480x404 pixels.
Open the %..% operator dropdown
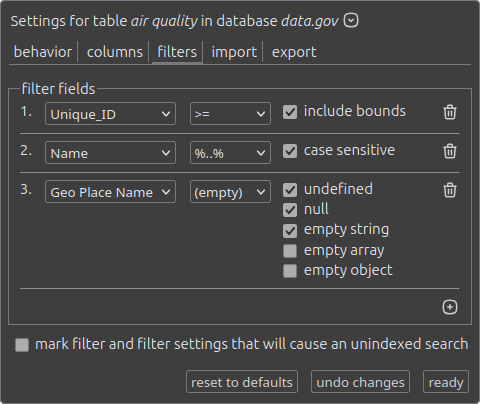pos(230,153)
